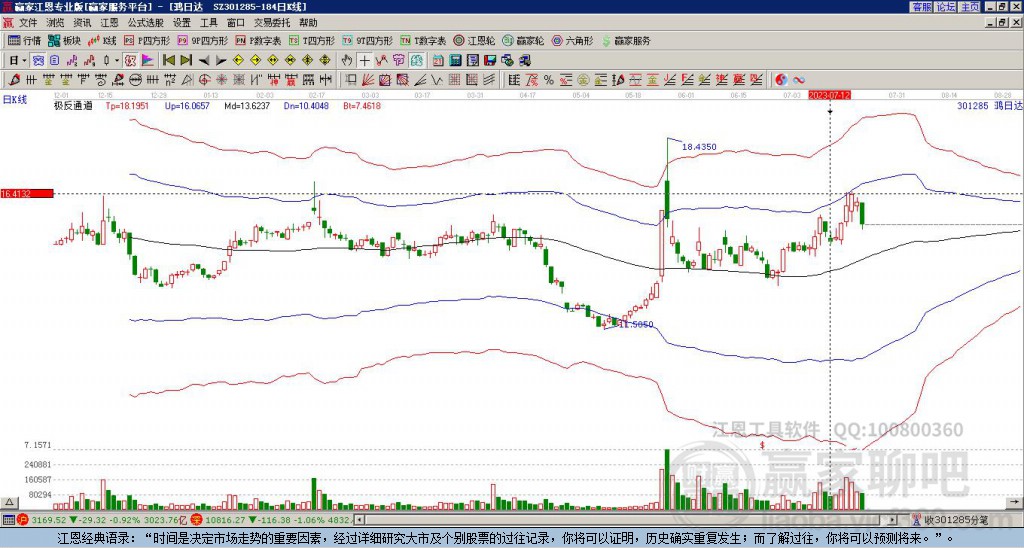
Task: Open the 江恩 menu
Action: tap(110, 23)
